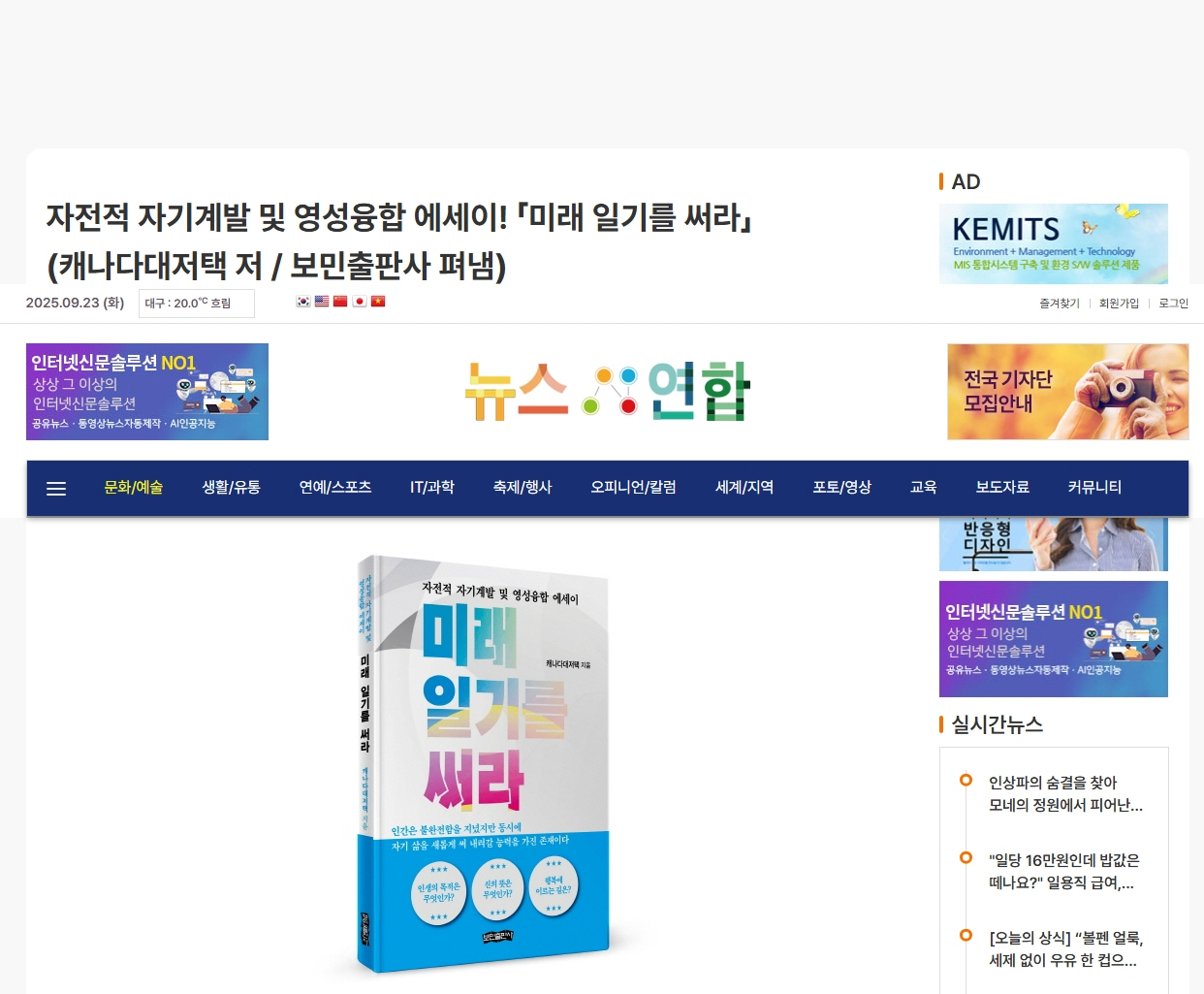Click the orange bullet beside 인상파의 숨결을 찾아 headline
This screenshot has height=994, width=1204.
coord(966,780)
